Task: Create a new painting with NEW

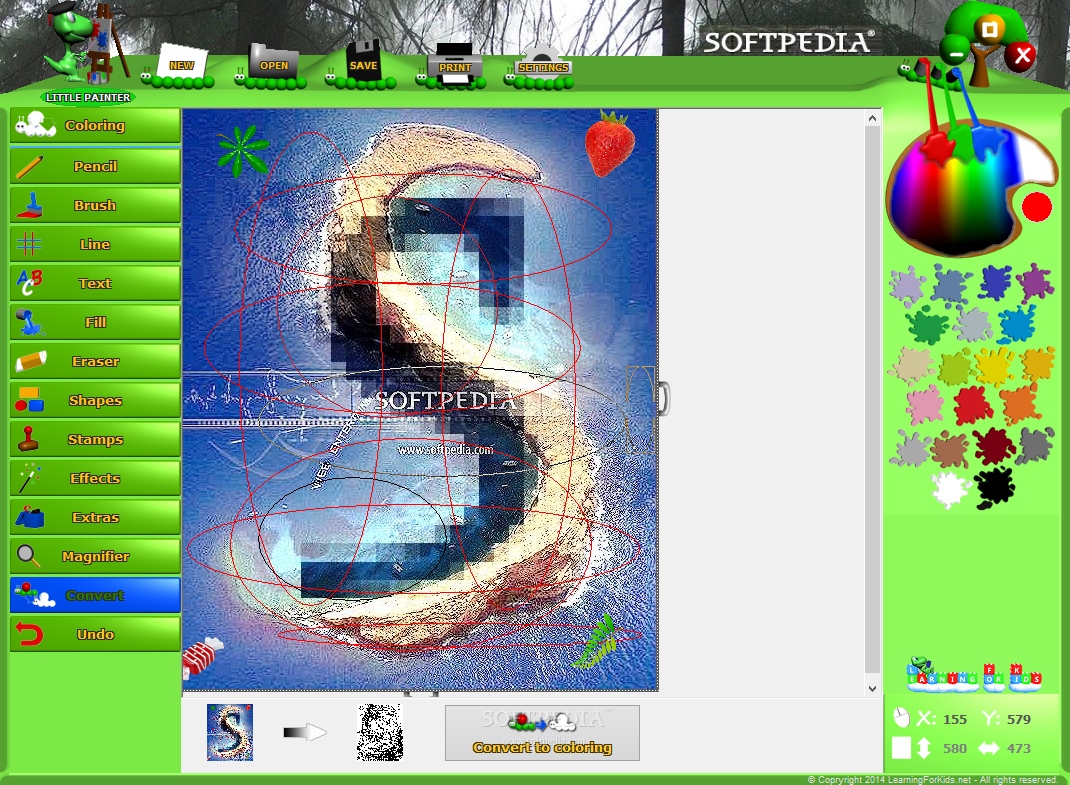Action: [x=179, y=67]
